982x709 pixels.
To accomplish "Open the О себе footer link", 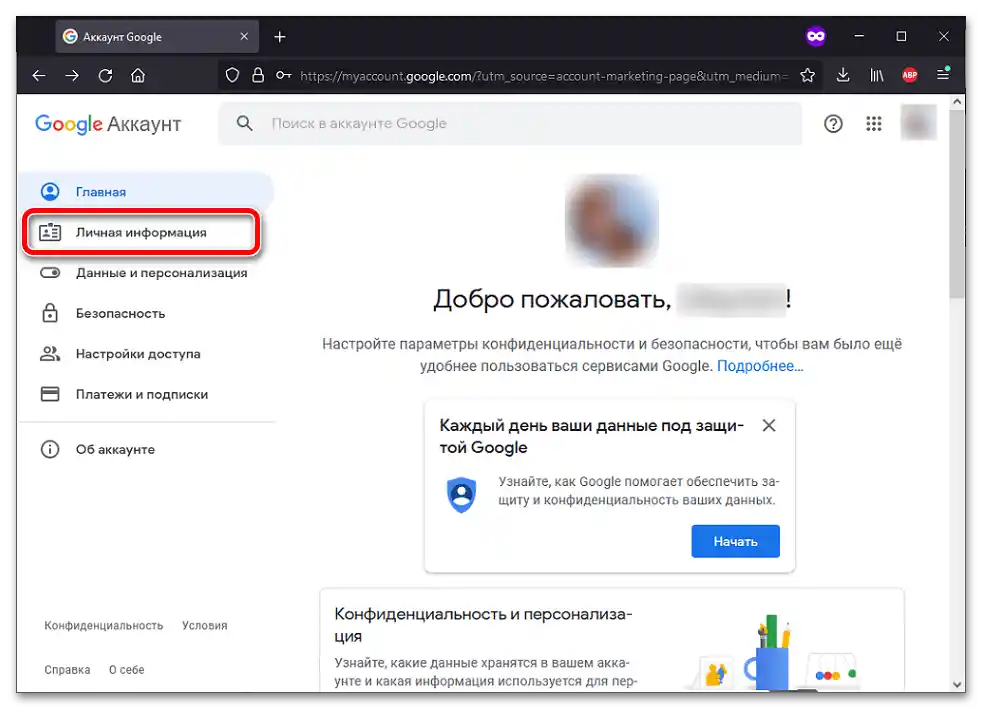I will click(x=127, y=670).
